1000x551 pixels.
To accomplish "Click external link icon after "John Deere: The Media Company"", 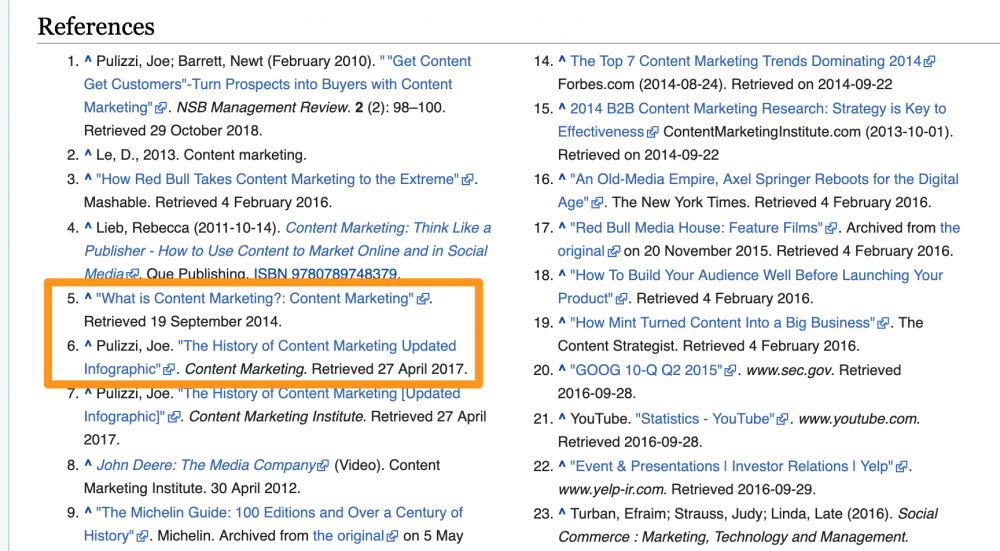I will coord(323,466).
